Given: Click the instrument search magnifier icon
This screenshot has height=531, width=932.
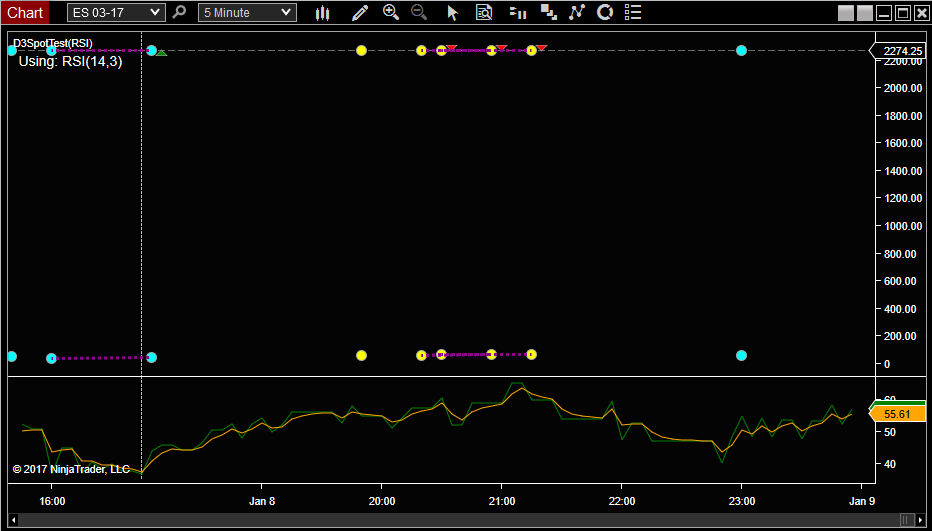Looking at the screenshot, I should (x=179, y=13).
